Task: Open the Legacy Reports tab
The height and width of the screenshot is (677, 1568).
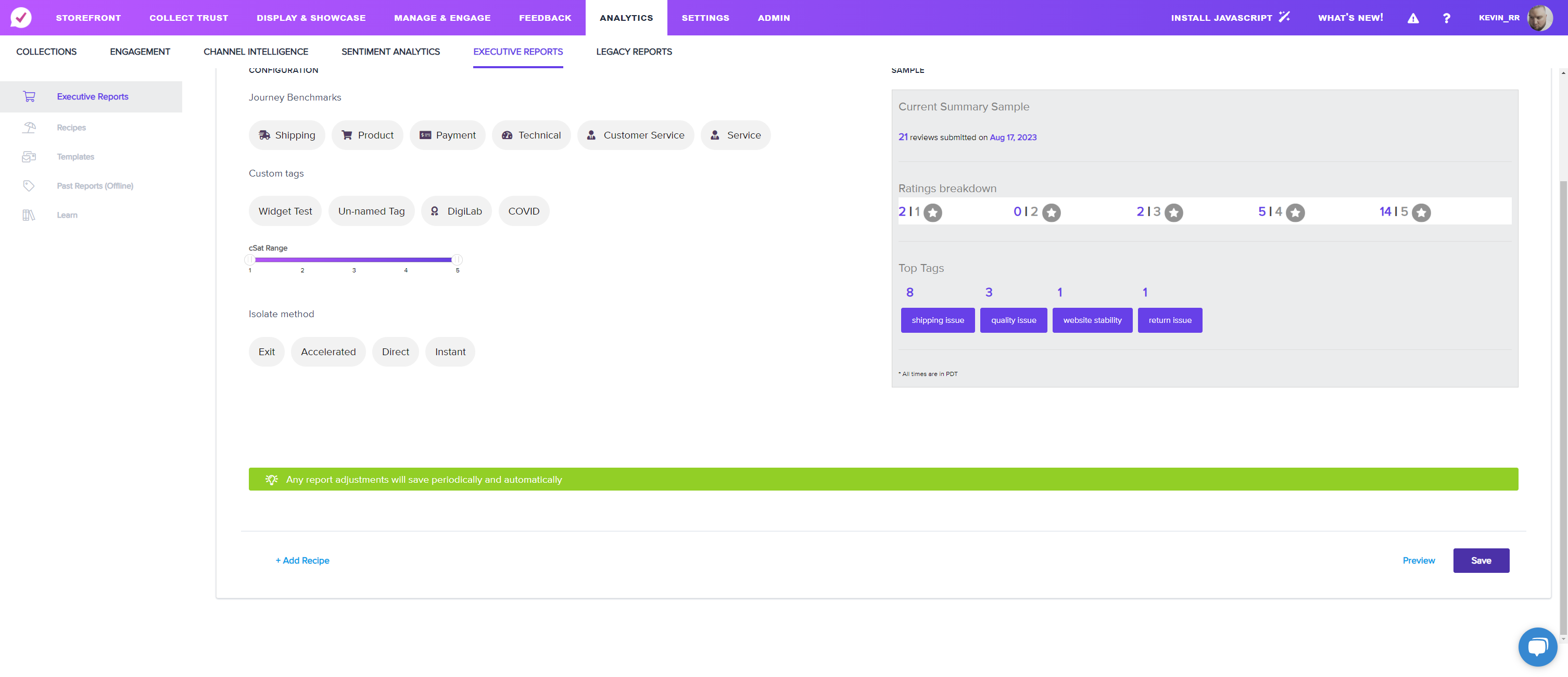Action: pyautogui.click(x=634, y=52)
